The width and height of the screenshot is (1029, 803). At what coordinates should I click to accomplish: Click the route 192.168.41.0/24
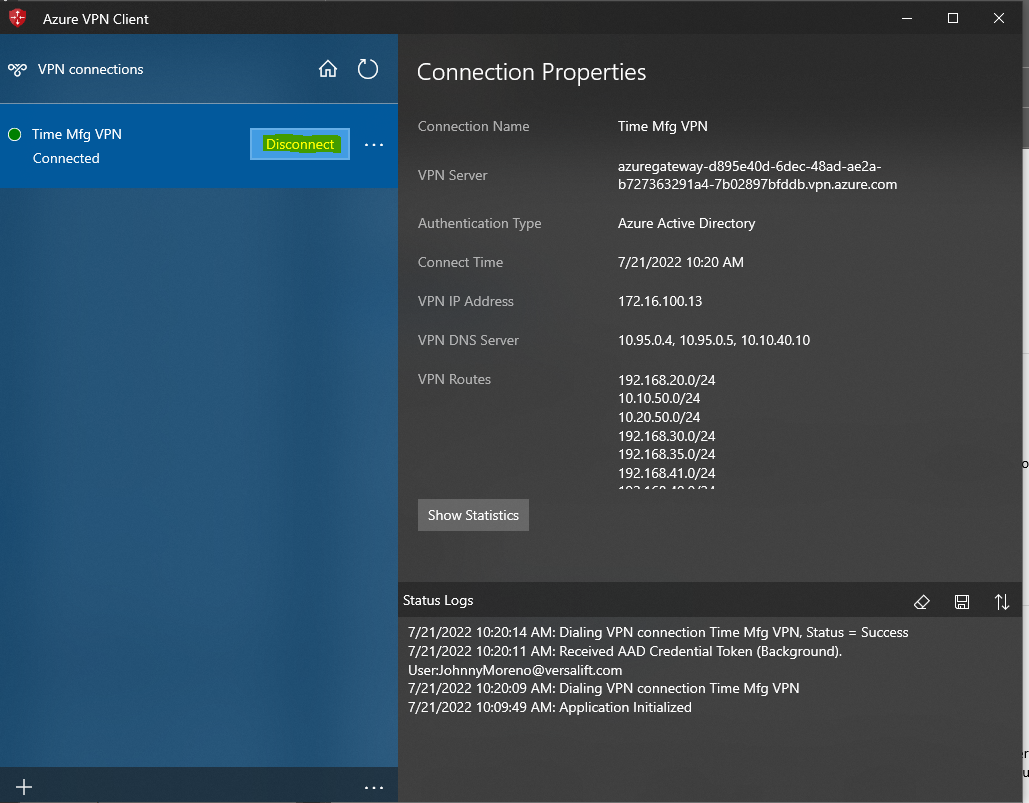[667, 473]
